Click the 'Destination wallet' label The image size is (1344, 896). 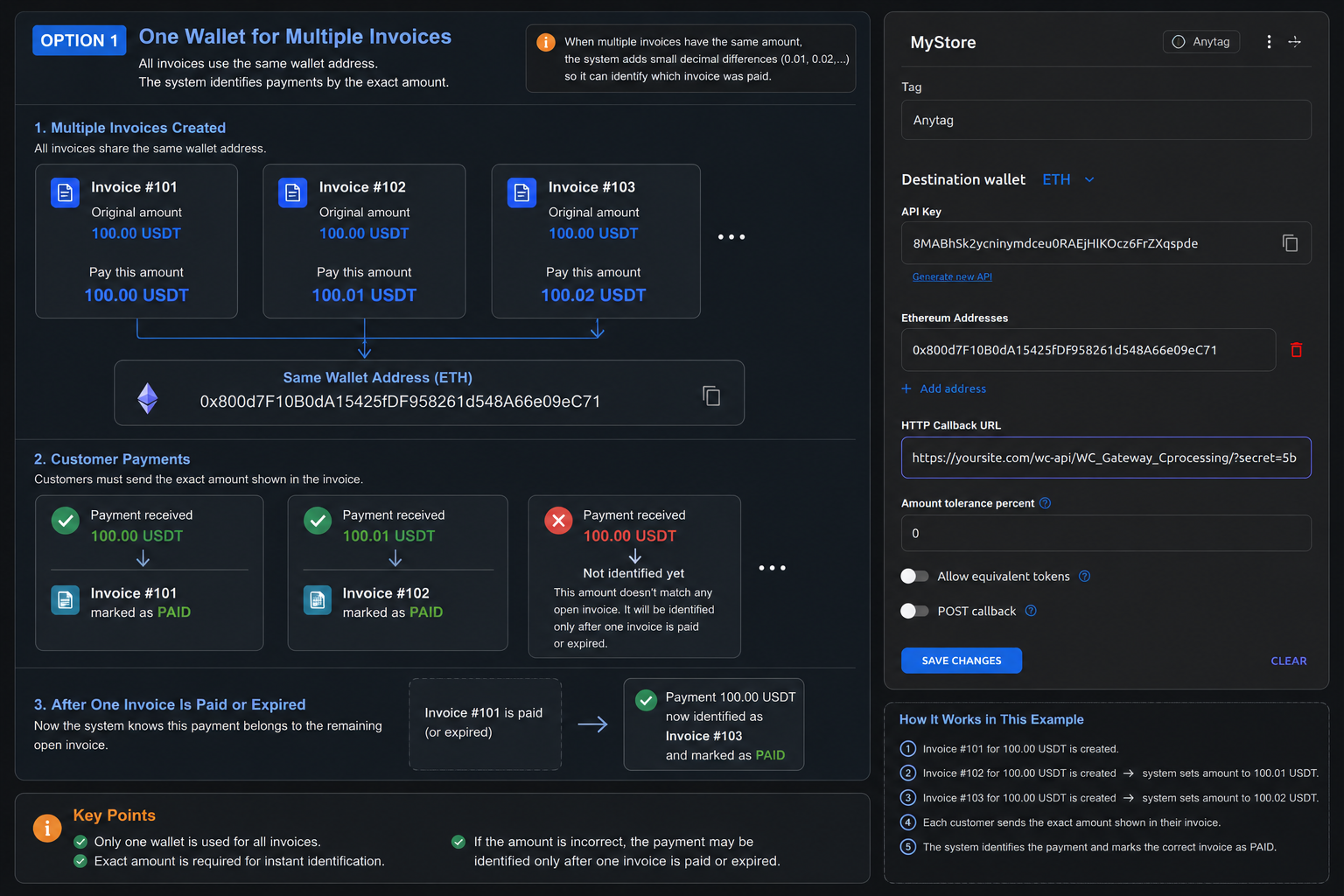963,179
